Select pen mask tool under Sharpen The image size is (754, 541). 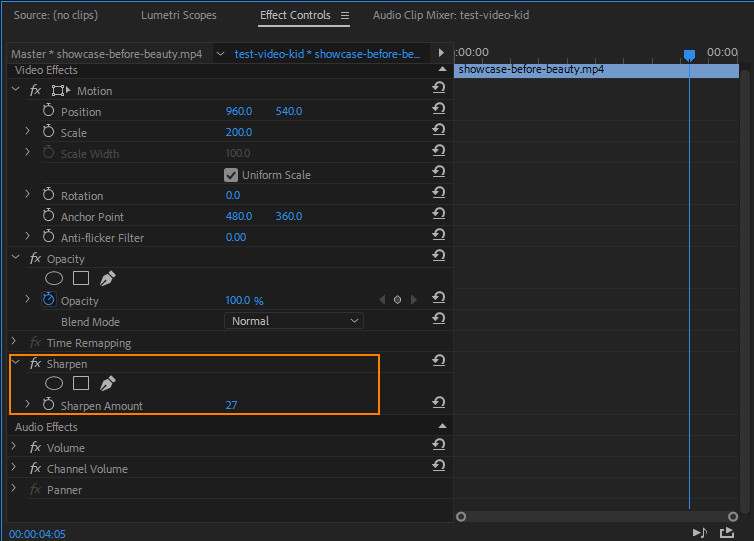107,383
